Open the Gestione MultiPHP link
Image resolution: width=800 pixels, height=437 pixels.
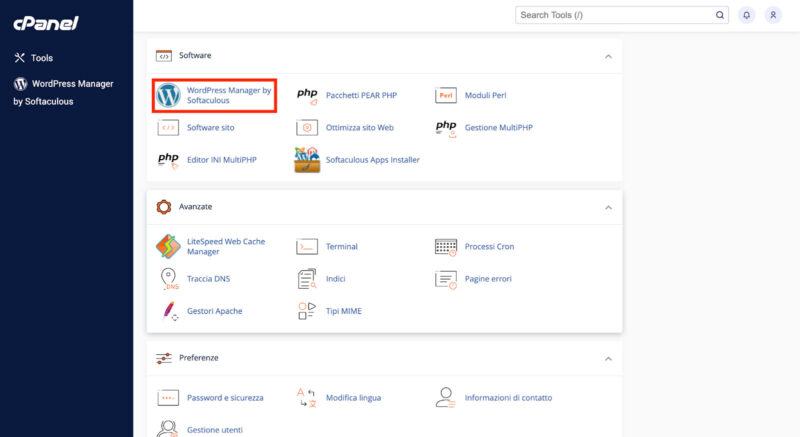pos(498,127)
